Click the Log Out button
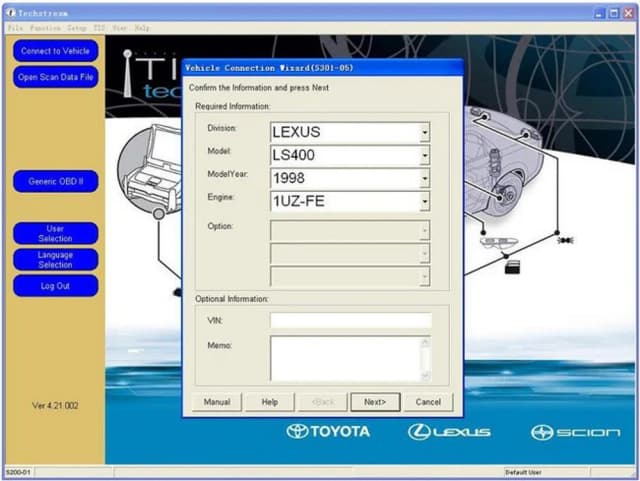640x481 pixels. 56,286
